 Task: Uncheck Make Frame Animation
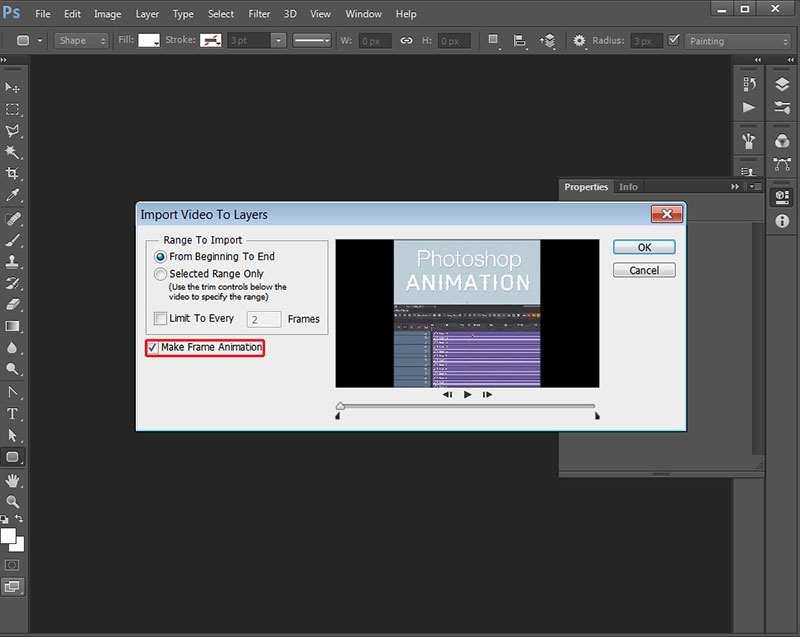click(153, 348)
